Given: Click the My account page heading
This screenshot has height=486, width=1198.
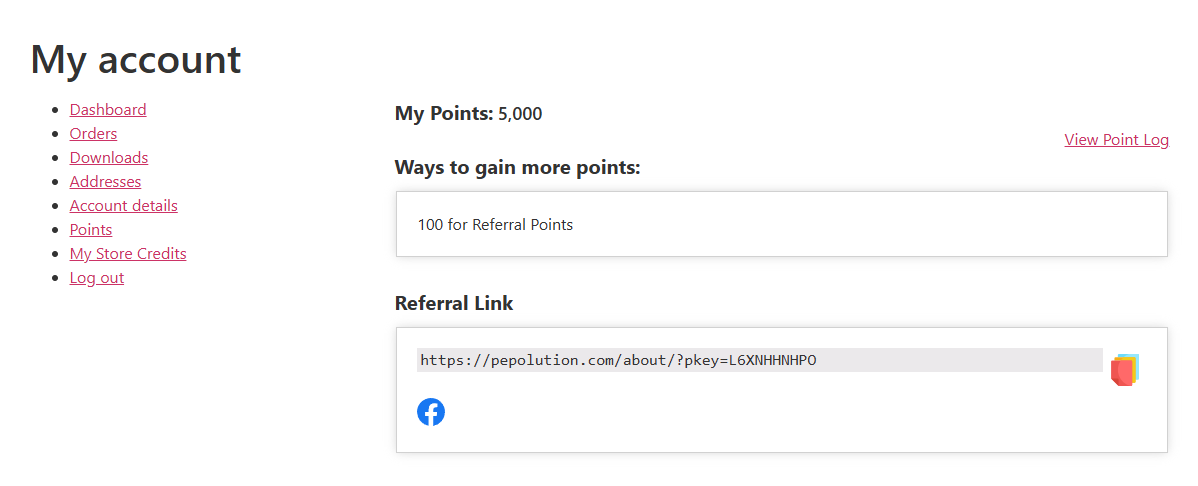Looking at the screenshot, I should pos(136,60).
